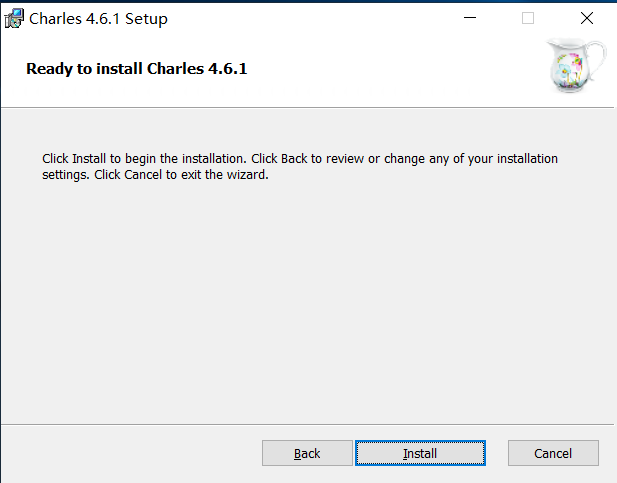Click the Install button
617x483 pixels.
point(420,453)
